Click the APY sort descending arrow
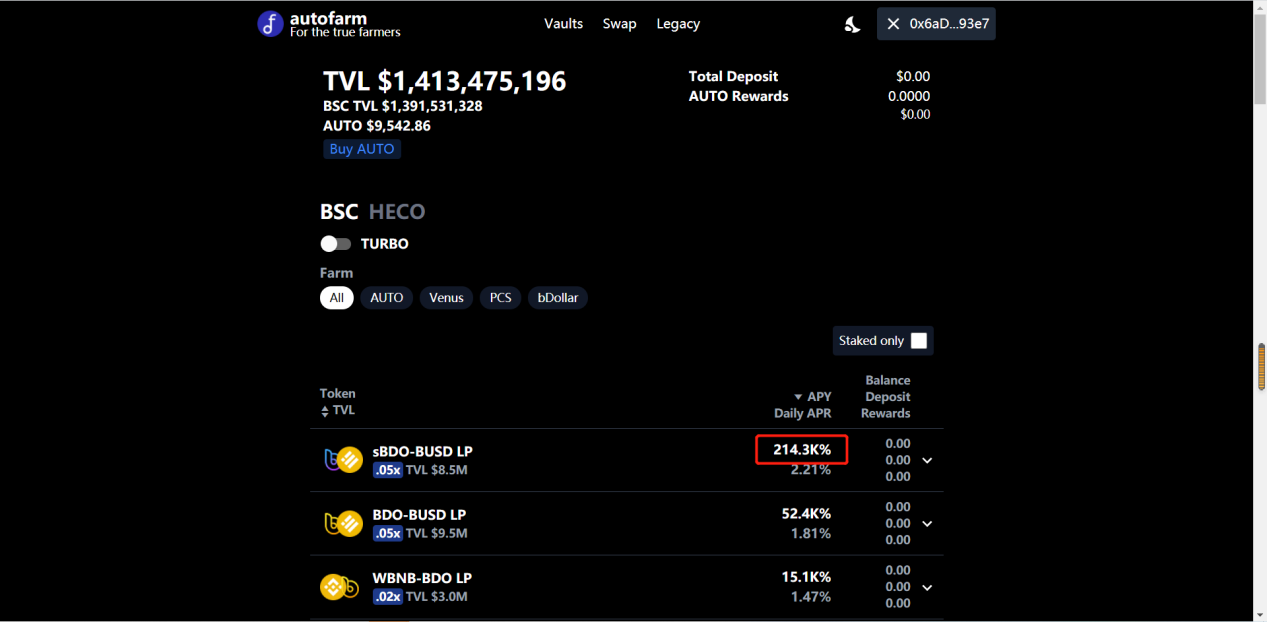The height and width of the screenshot is (622, 1267). pos(797,397)
